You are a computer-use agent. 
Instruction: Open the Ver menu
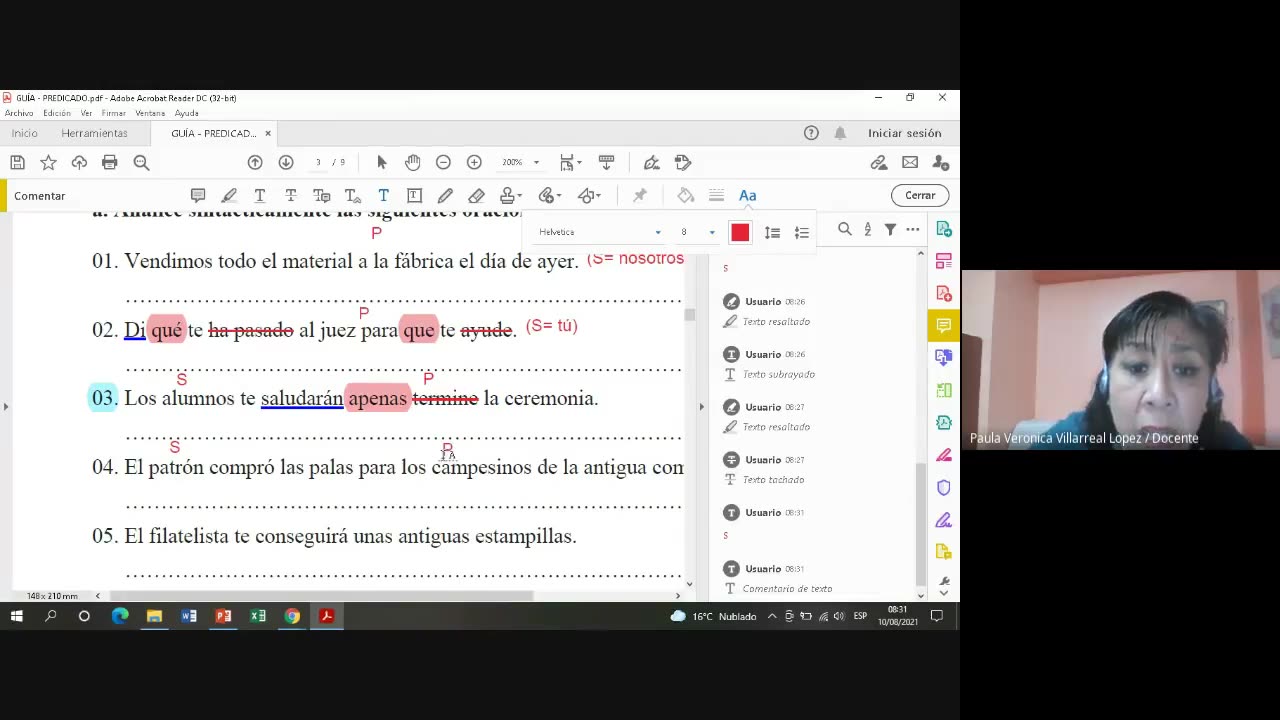[x=86, y=113]
